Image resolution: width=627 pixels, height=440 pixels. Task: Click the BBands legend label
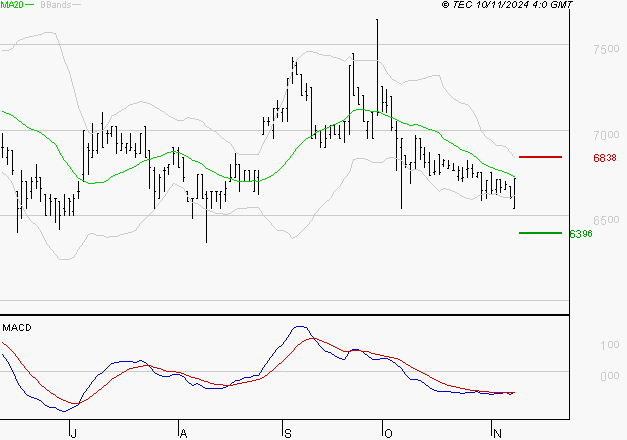click(x=56, y=5)
